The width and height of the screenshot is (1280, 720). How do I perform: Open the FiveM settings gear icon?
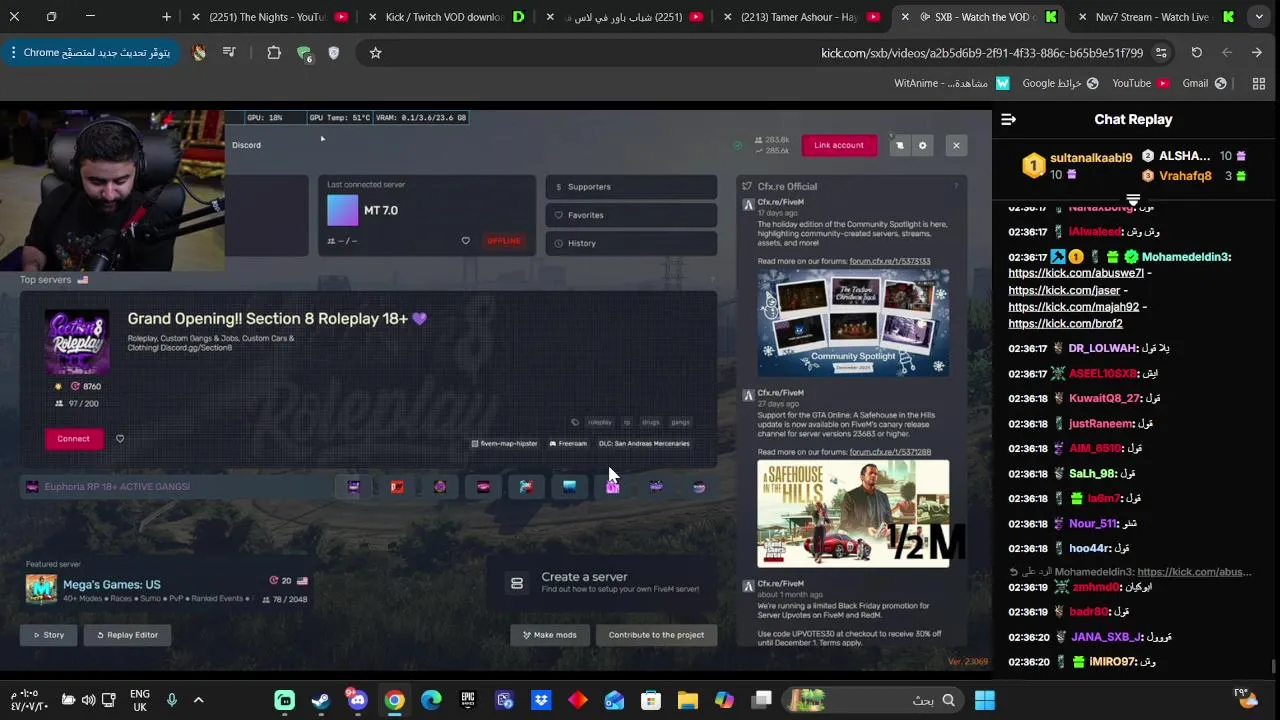922,146
